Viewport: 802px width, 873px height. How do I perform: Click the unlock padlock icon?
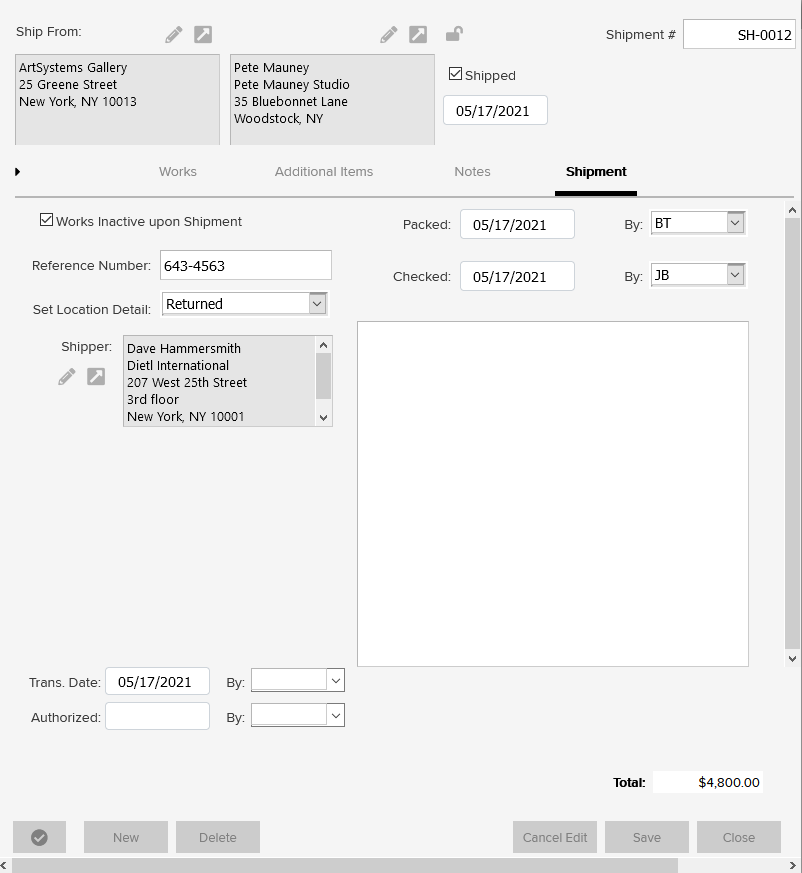(454, 34)
